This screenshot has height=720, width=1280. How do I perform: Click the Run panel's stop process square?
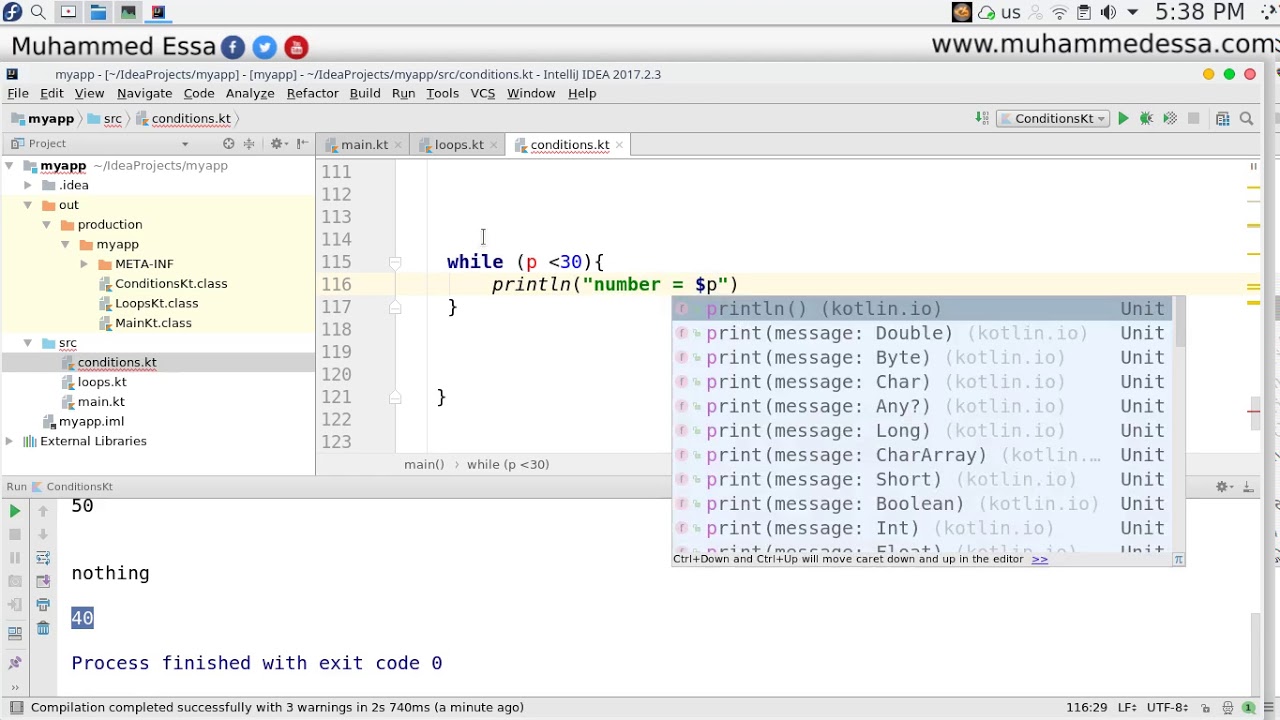[x=15, y=534]
